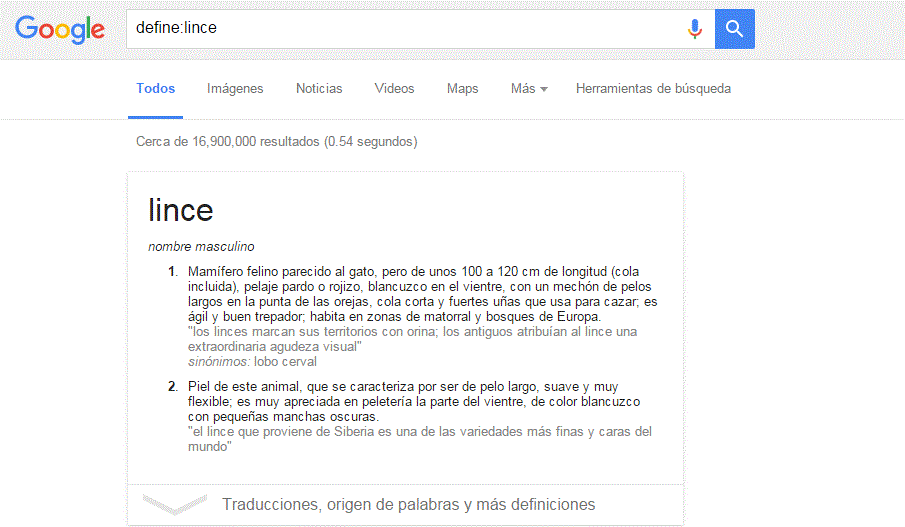
Task: Go to the Videos tab
Action: click(x=394, y=88)
